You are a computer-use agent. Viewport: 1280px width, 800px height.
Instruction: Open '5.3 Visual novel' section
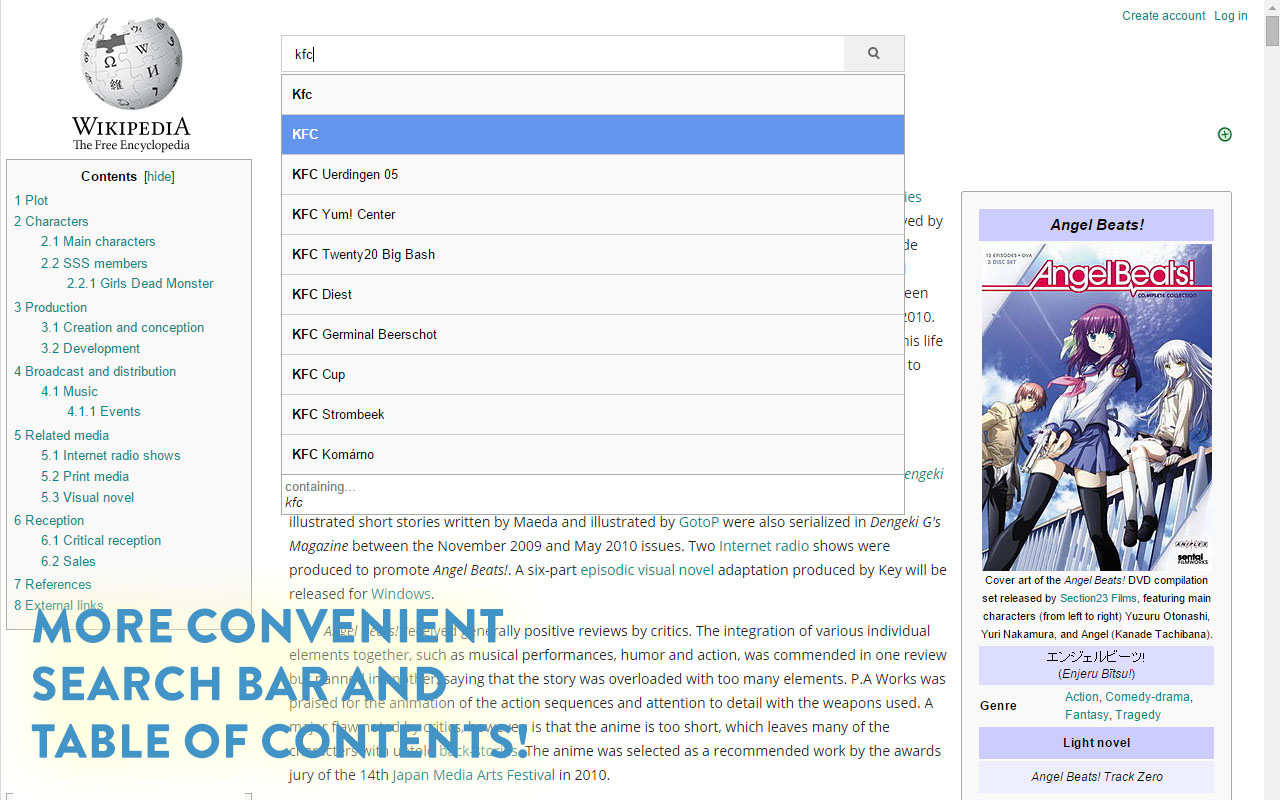point(87,497)
